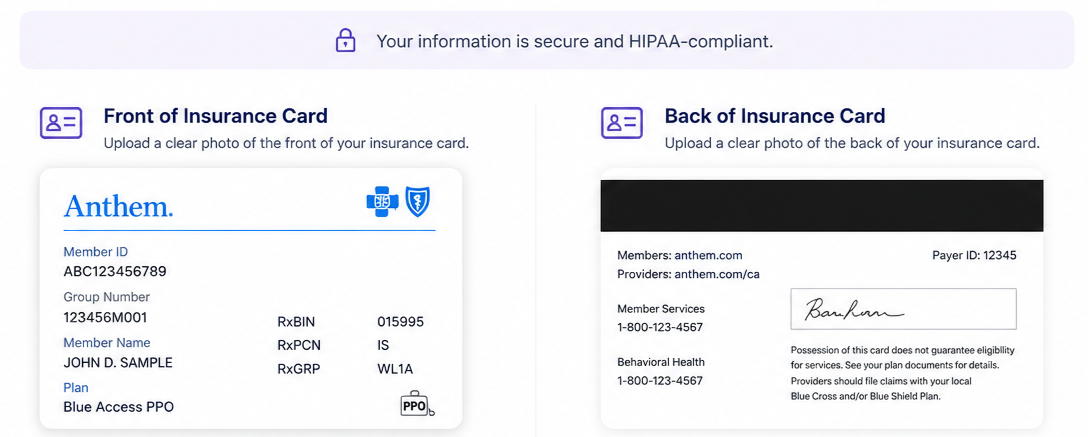
Task: Click the black magnetic stripe
Action: coord(822,206)
